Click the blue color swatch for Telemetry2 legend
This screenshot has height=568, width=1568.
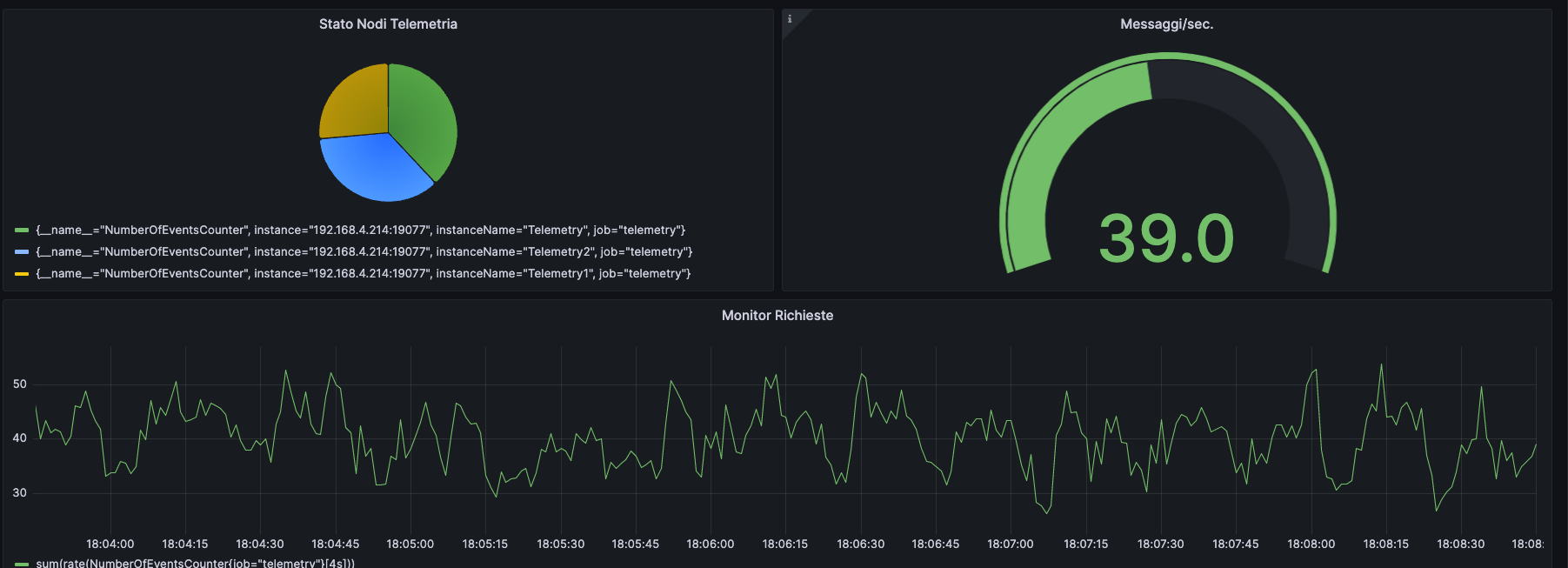[22, 252]
